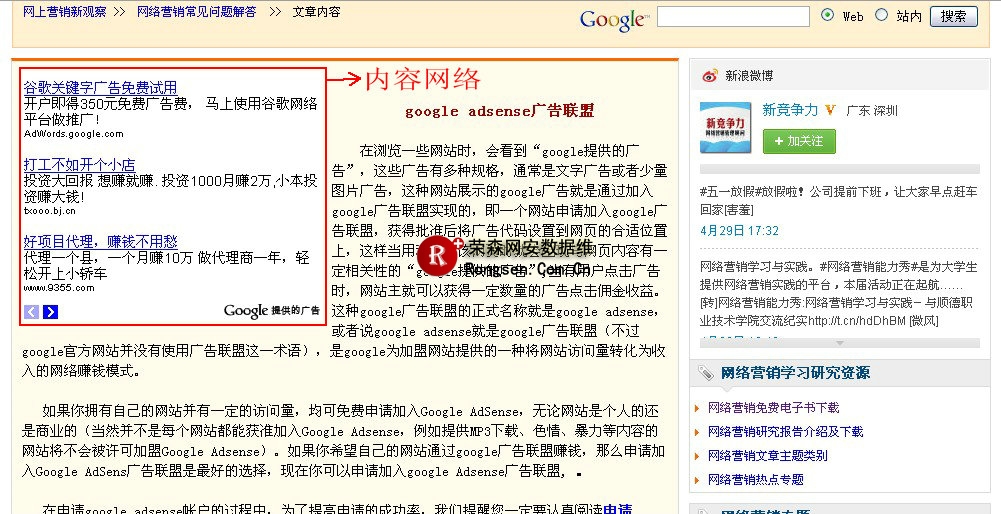The image size is (1001, 514).
Task: Click the Google logo beside search box
Action: pos(613,19)
